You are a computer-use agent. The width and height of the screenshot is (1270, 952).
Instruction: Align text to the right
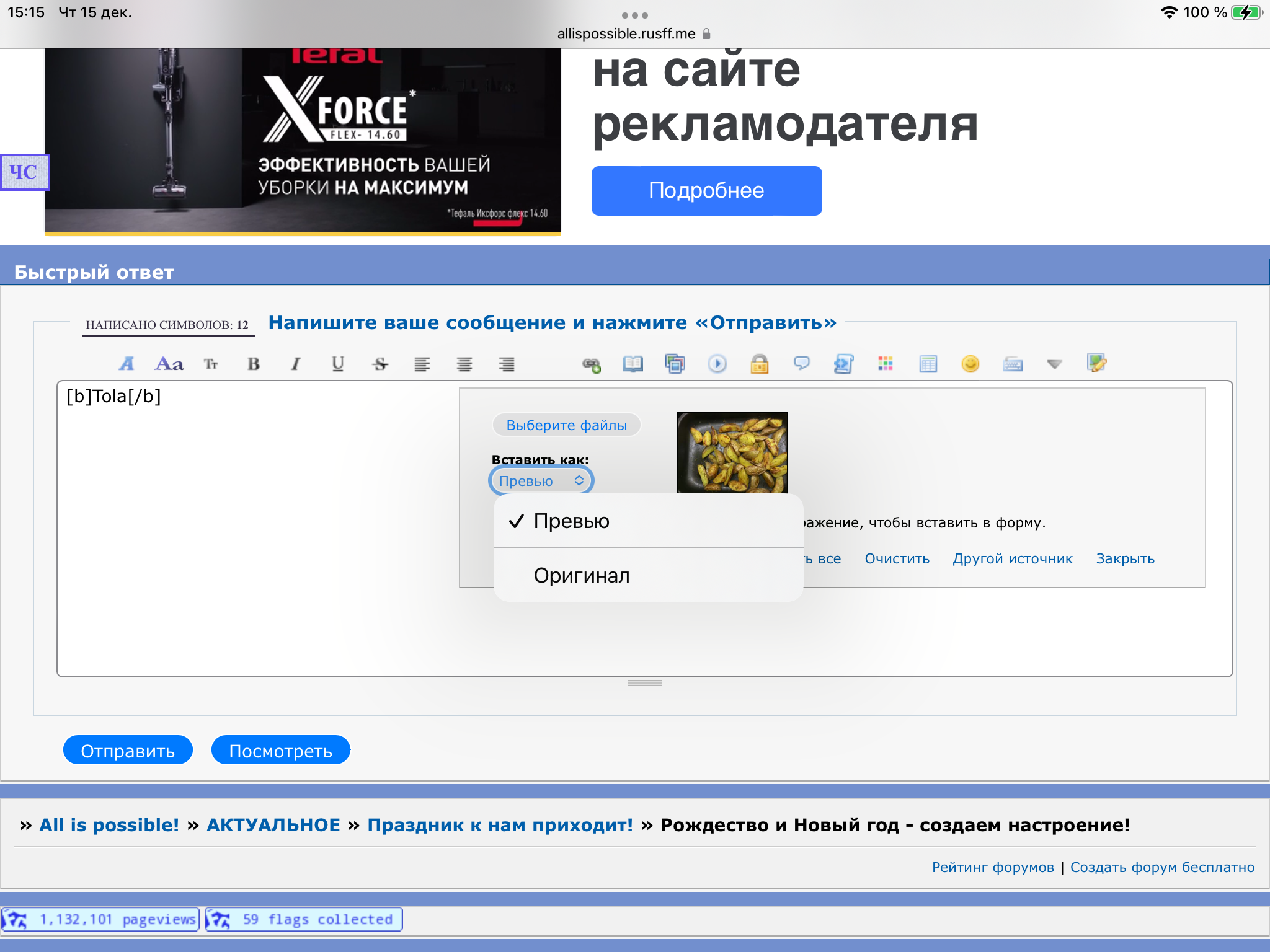[507, 364]
